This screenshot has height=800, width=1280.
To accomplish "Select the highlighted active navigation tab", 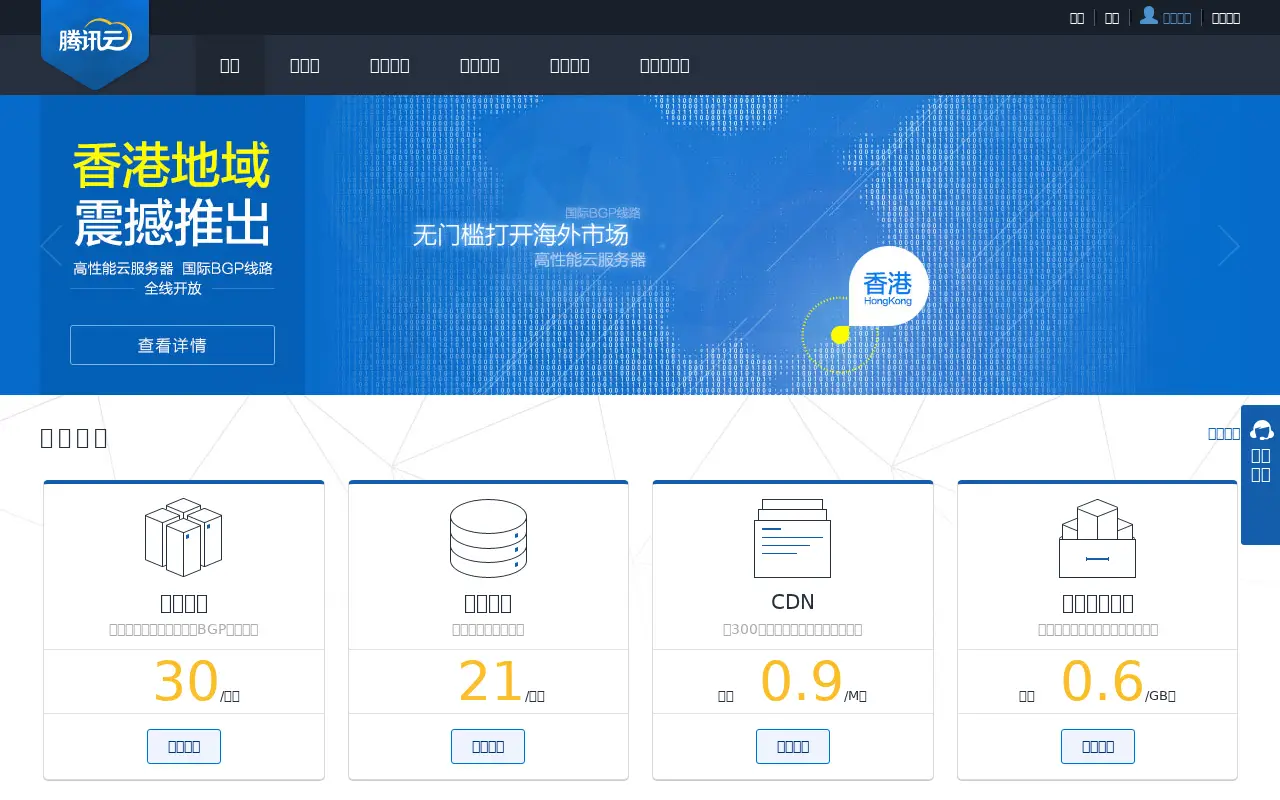I will pos(230,65).
